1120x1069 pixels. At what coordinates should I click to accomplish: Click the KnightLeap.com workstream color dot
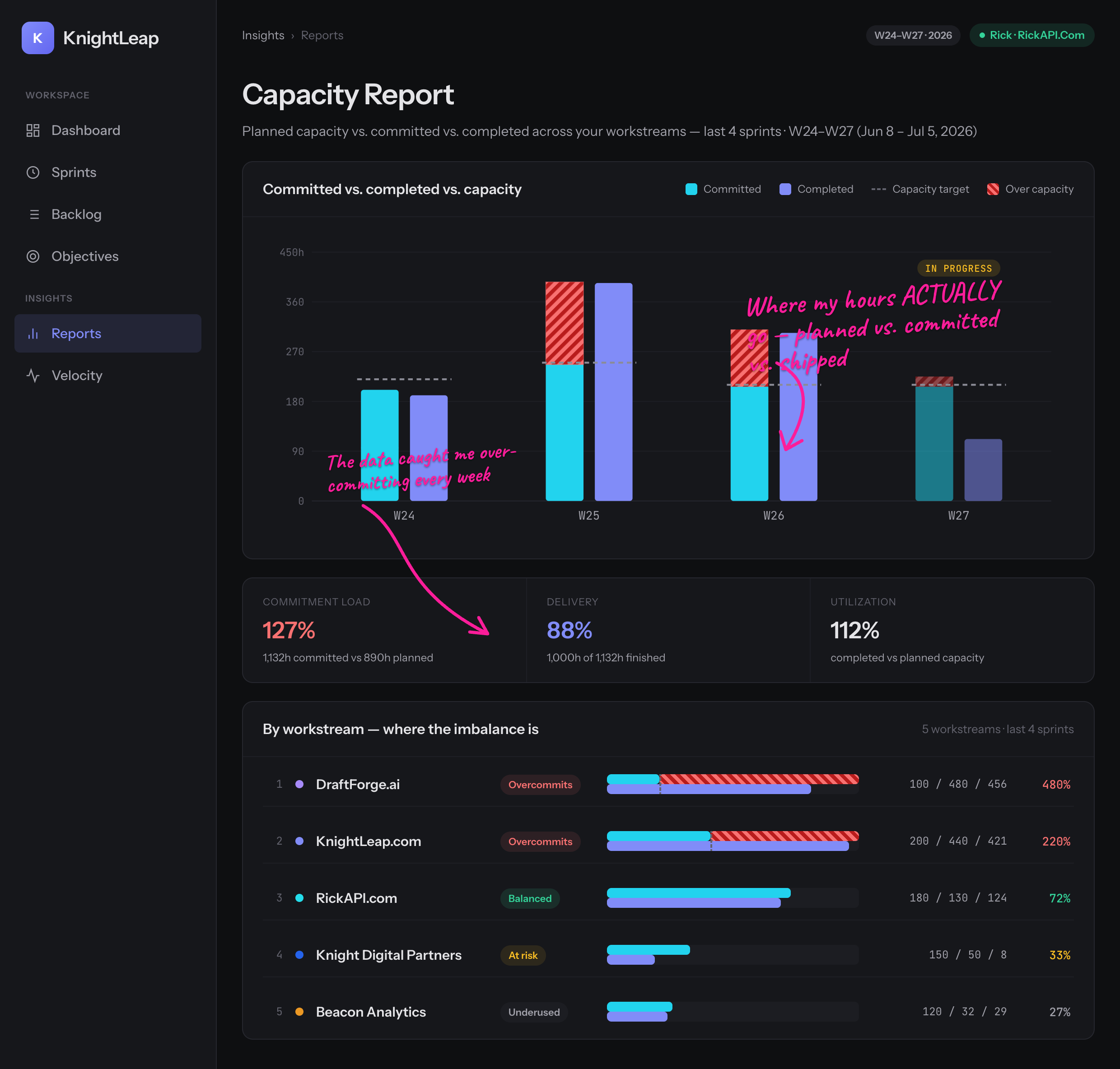[x=299, y=841]
